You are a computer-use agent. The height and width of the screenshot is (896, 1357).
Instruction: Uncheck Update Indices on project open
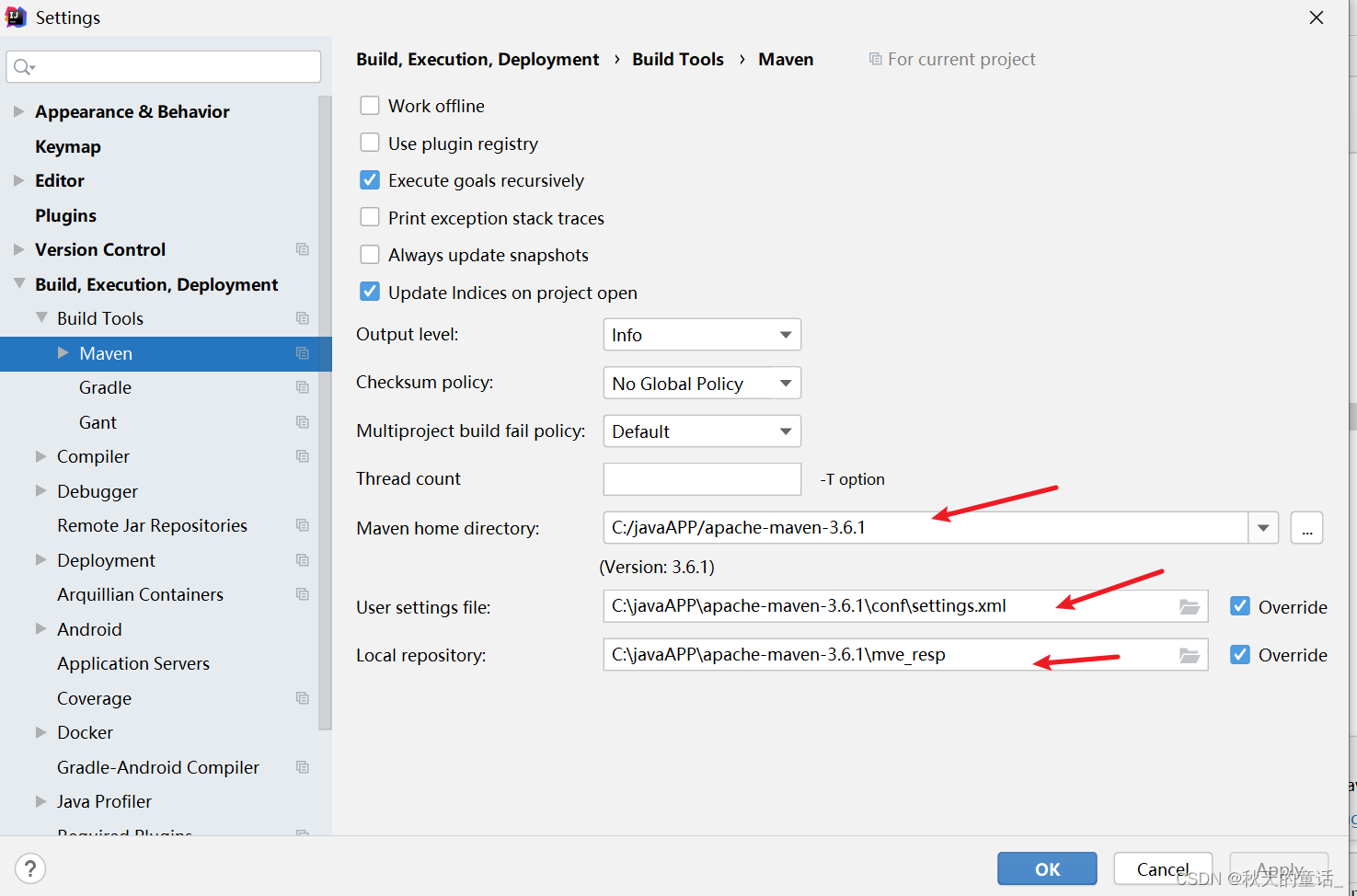tap(370, 292)
